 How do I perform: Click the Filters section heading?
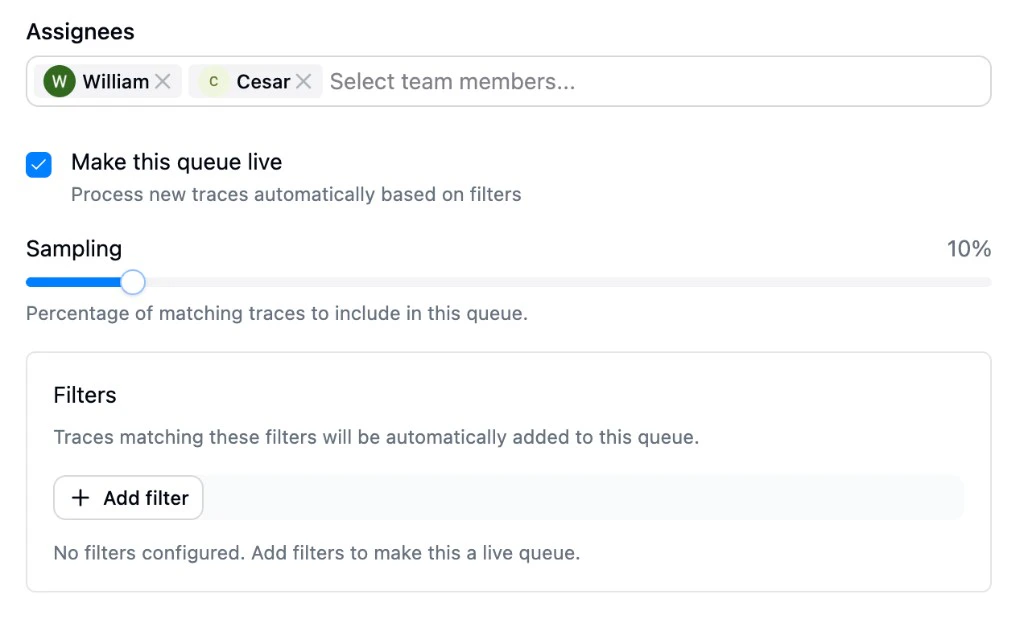84,395
